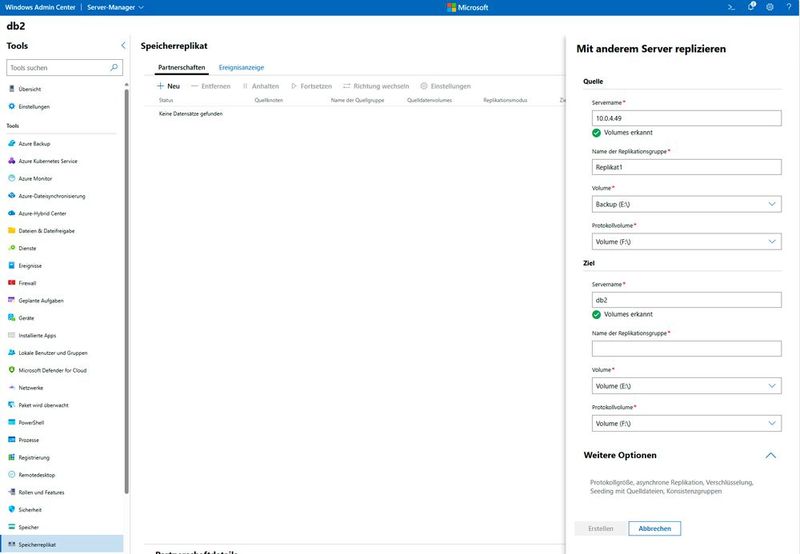800x554 pixels.
Task: Click Richtung wechseln in toolbar
Action: (376, 86)
